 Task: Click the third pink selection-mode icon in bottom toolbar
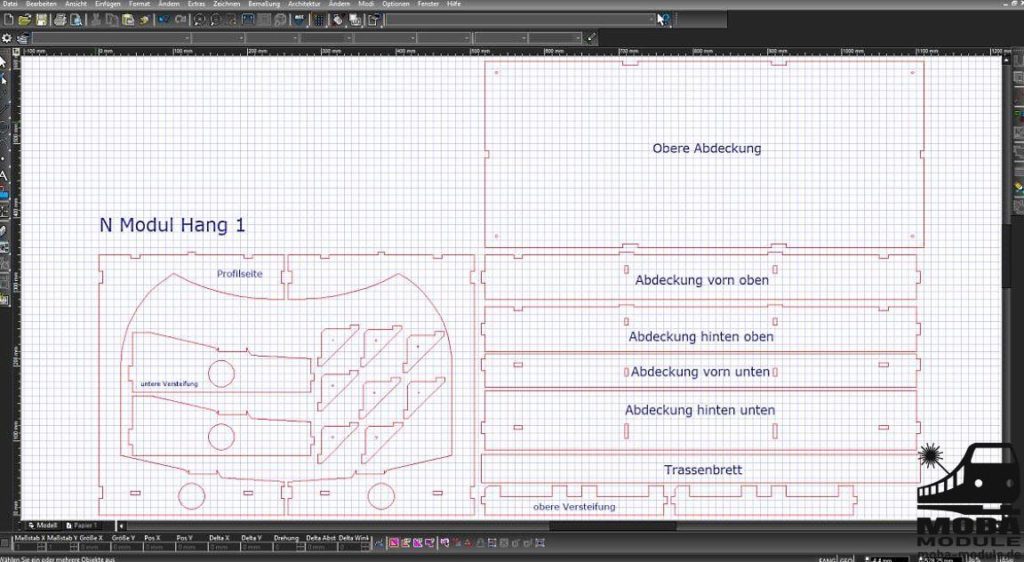[x=418, y=542]
